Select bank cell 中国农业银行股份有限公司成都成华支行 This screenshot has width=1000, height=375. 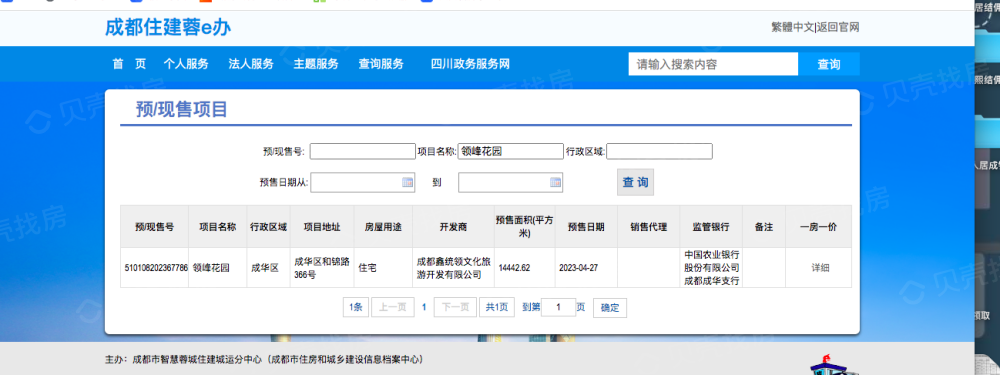tap(711, 268)
